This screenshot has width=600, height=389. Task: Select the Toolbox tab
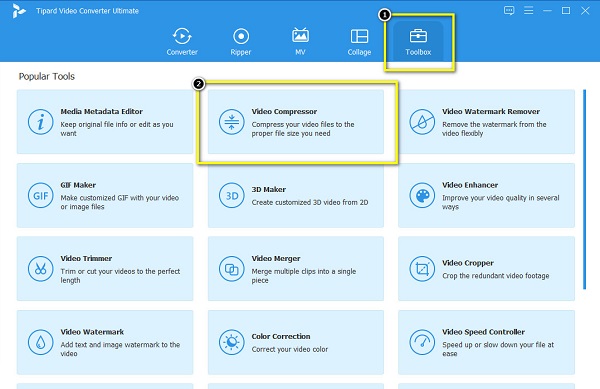(x=418, y=41)
